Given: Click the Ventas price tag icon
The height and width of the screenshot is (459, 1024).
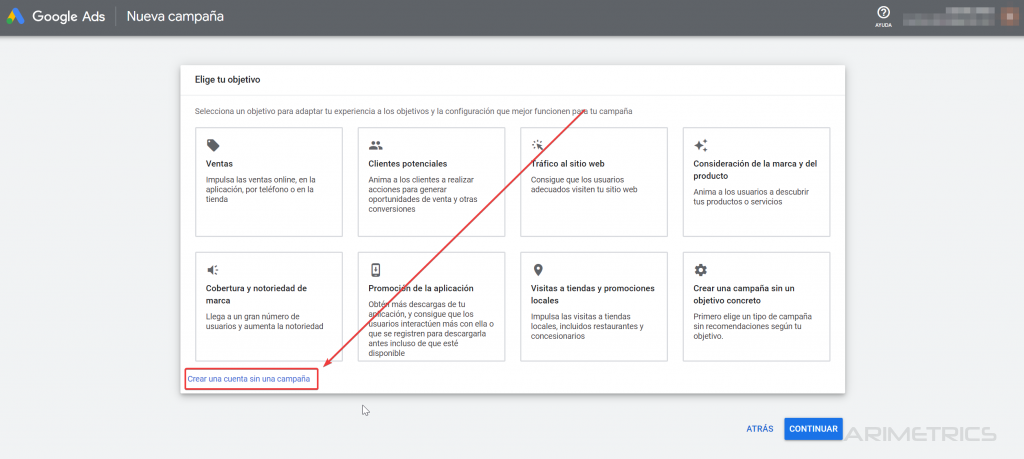Looking at the screenshot, I should [x=212, y=145].
